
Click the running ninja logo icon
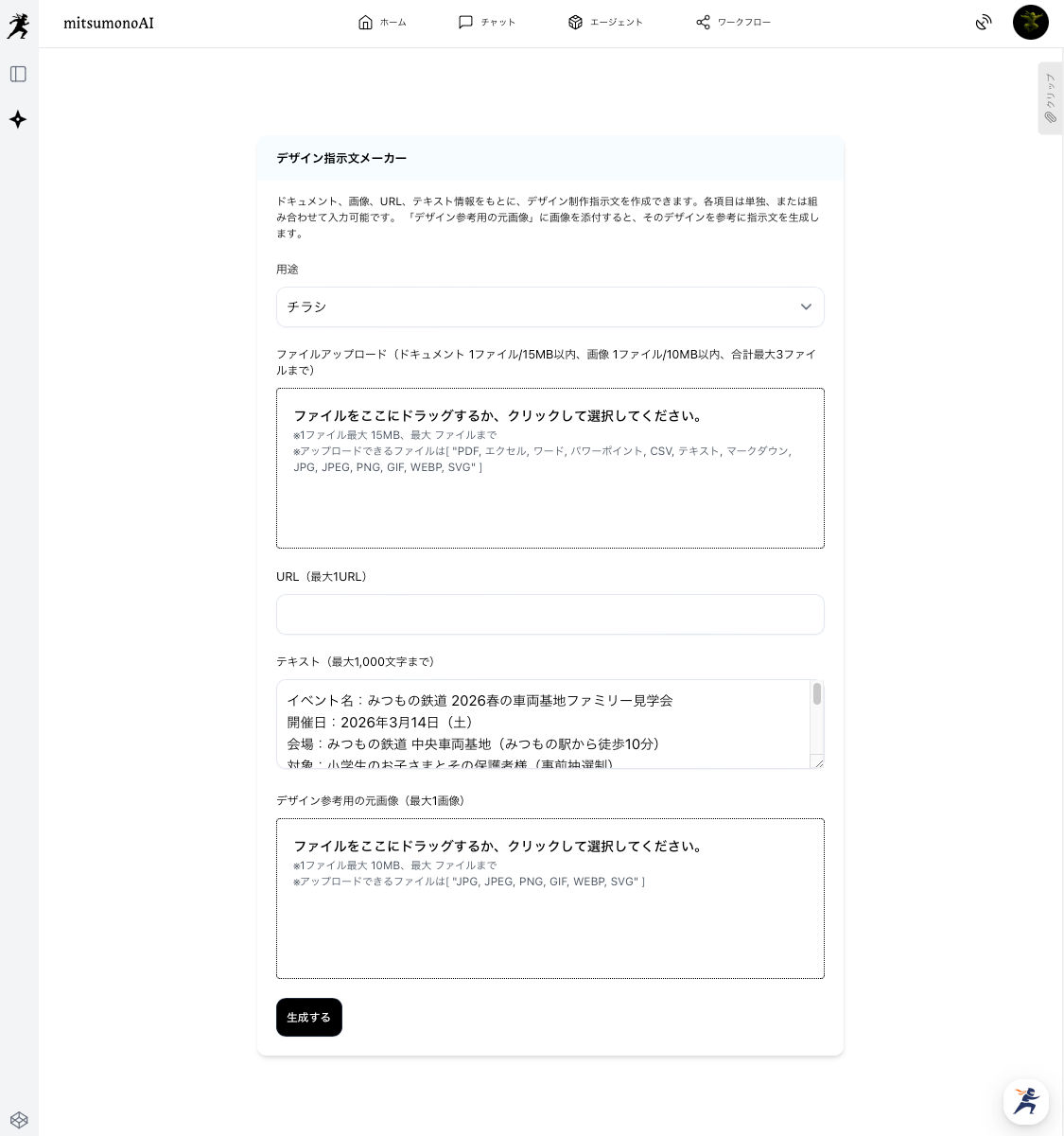click(18, 26)
